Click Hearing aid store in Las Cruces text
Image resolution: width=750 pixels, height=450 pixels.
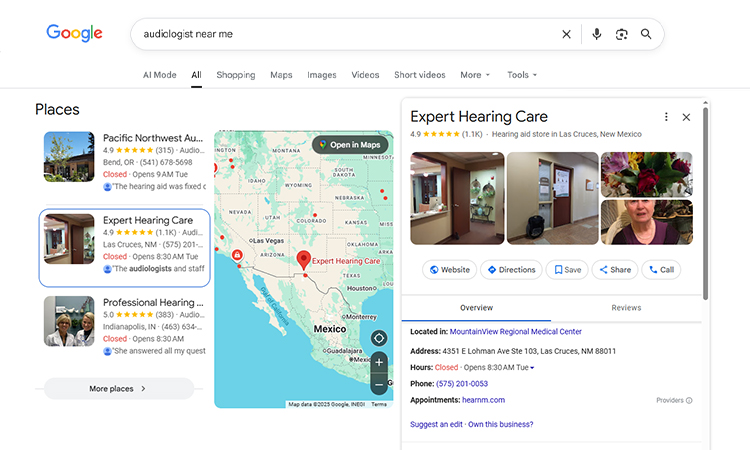(567, 134)
